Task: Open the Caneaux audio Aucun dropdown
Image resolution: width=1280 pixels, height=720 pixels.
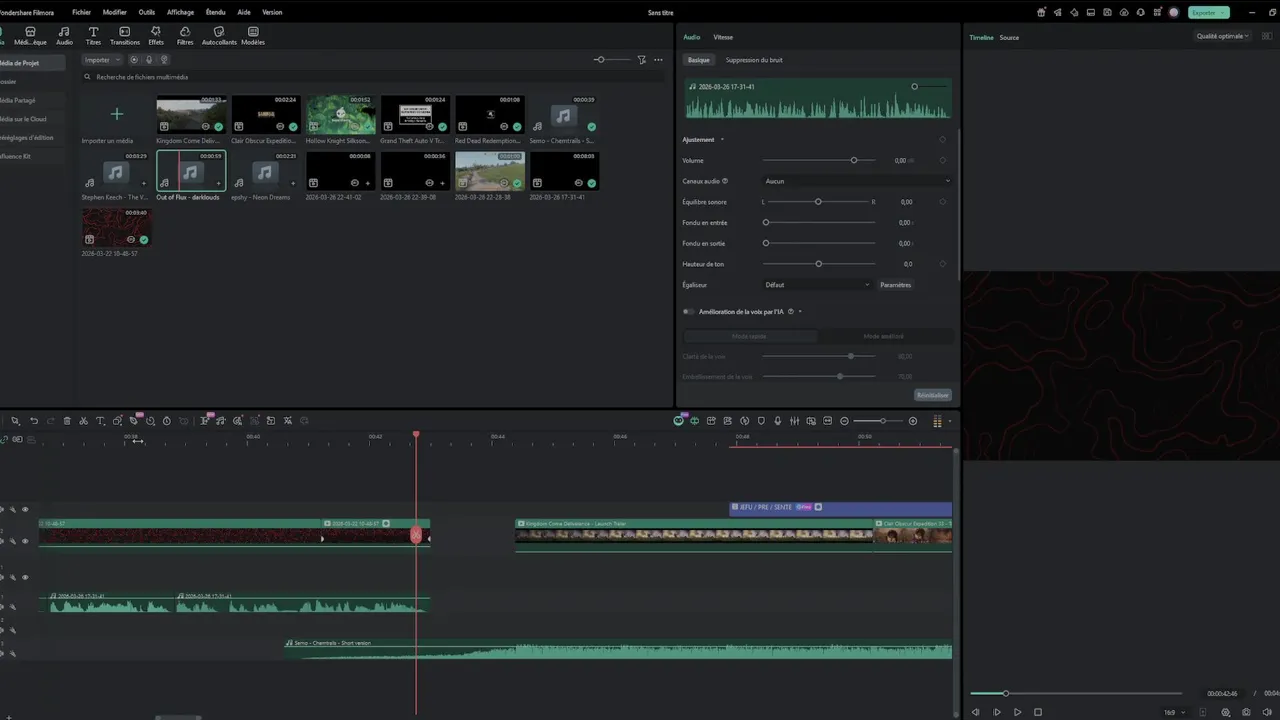Action: [x=857, y=181]
